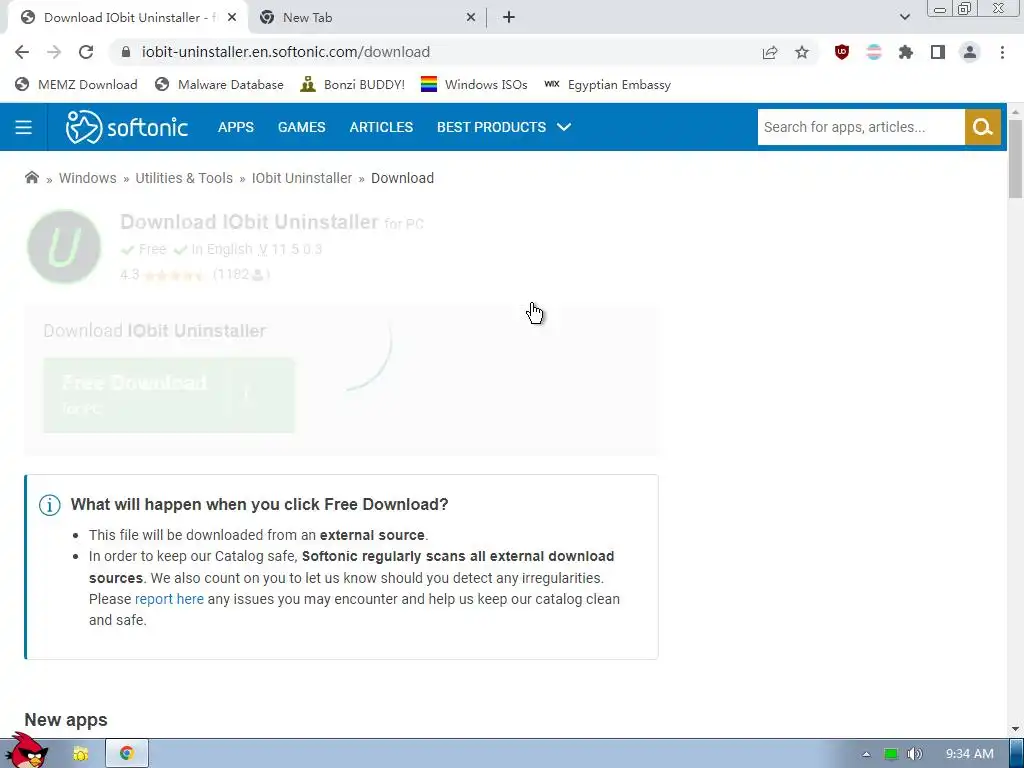Open Softonic hamburger menu

point(24,127)
